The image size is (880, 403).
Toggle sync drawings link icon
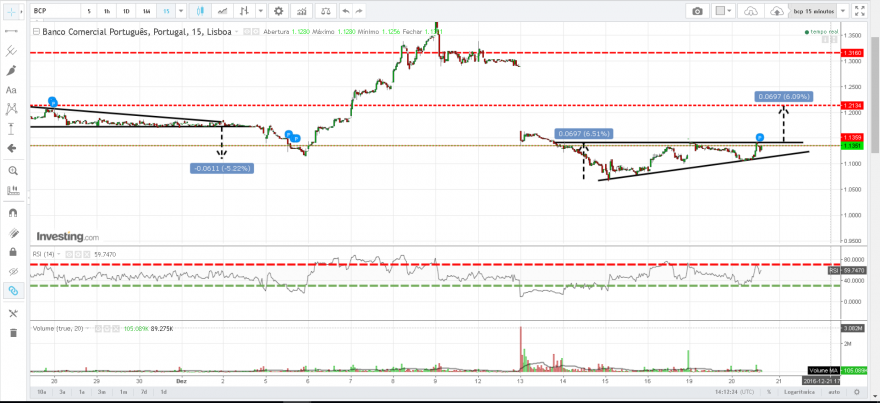pos(11,291)
